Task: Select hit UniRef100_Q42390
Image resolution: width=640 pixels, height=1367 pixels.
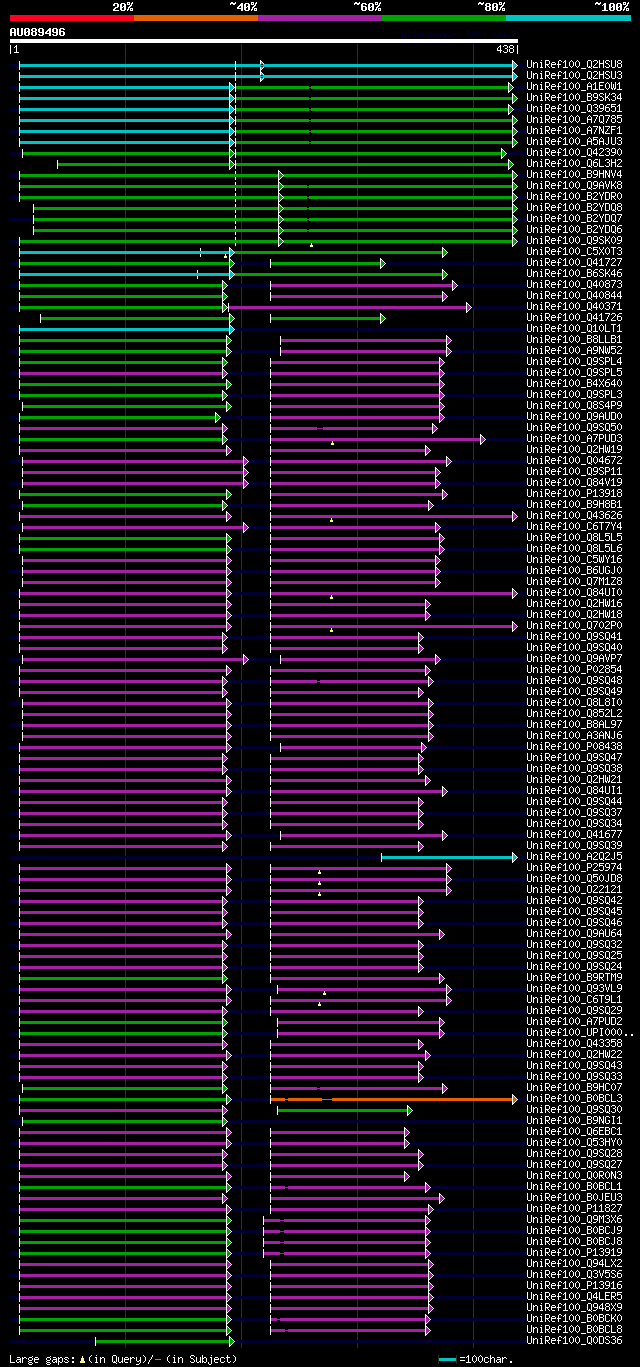Action: (x=574, y=152)
